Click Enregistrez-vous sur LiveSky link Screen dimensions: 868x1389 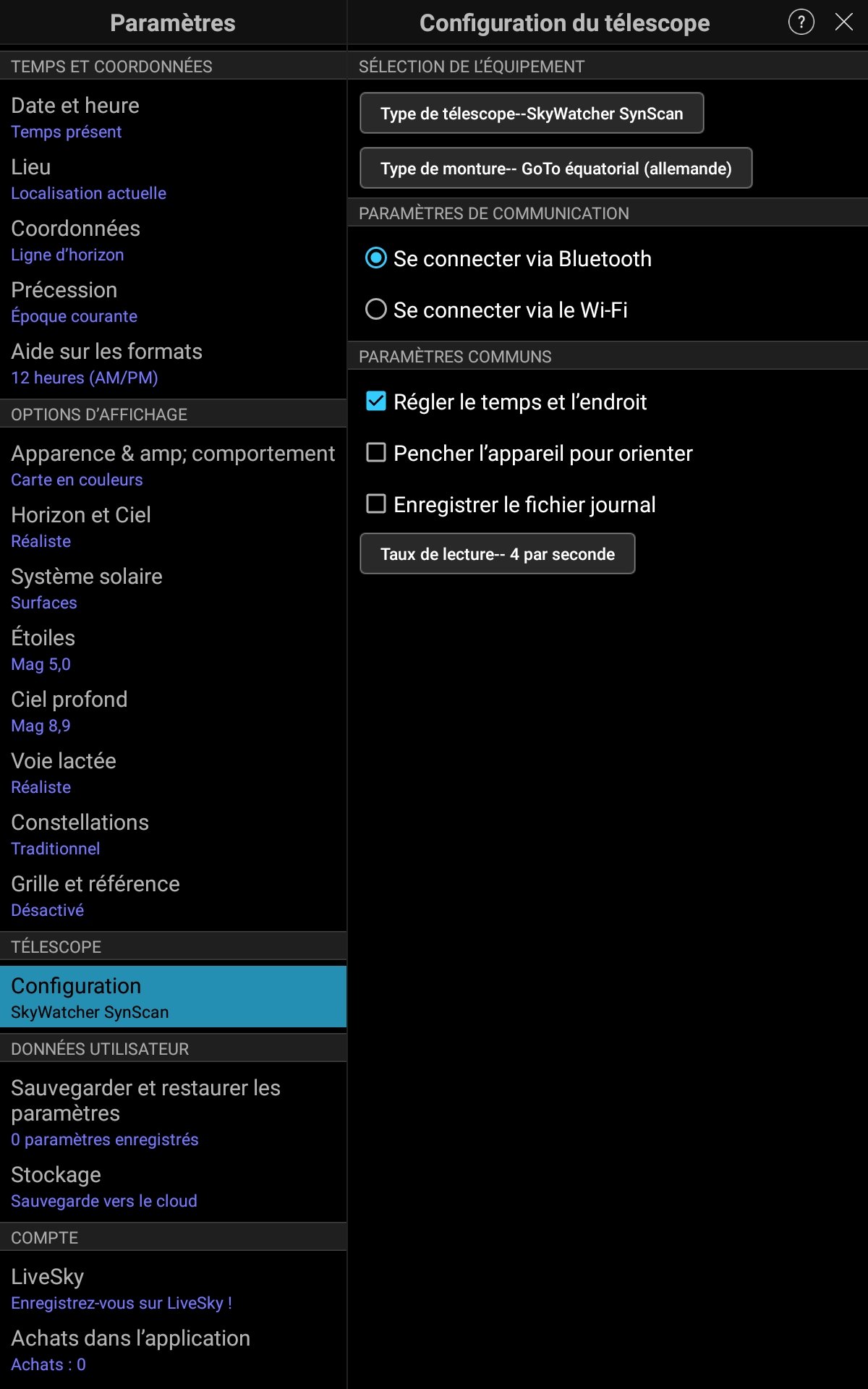122,1303
